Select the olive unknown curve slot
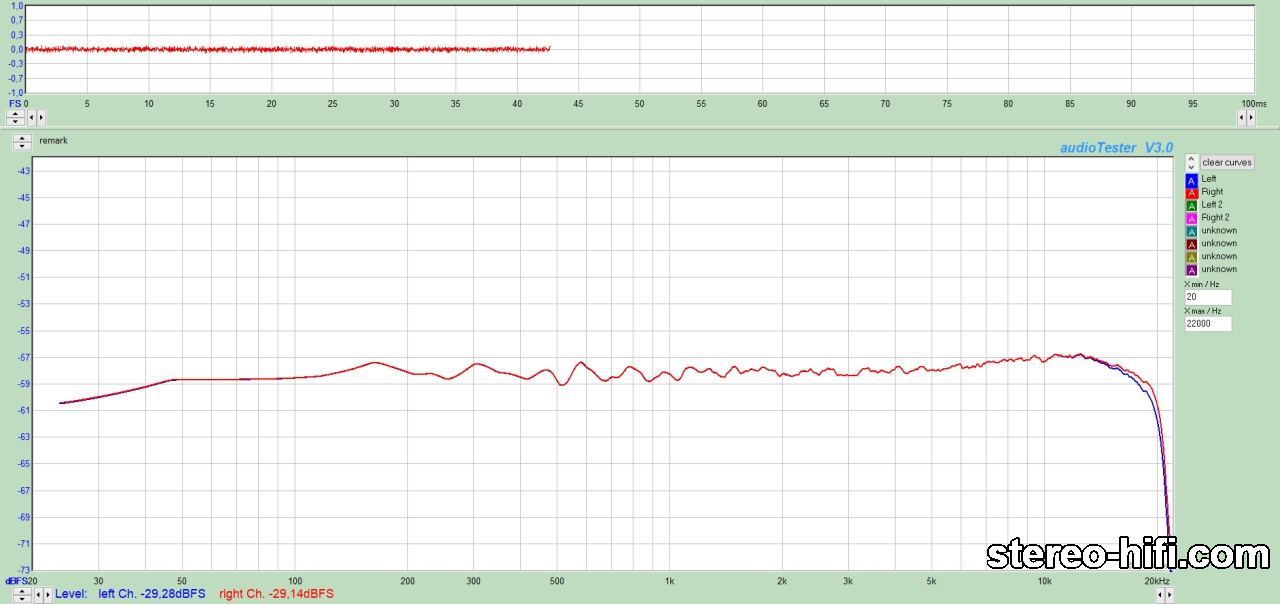The width and height of the screenshot is (1280, 604). pos(1191,257)
